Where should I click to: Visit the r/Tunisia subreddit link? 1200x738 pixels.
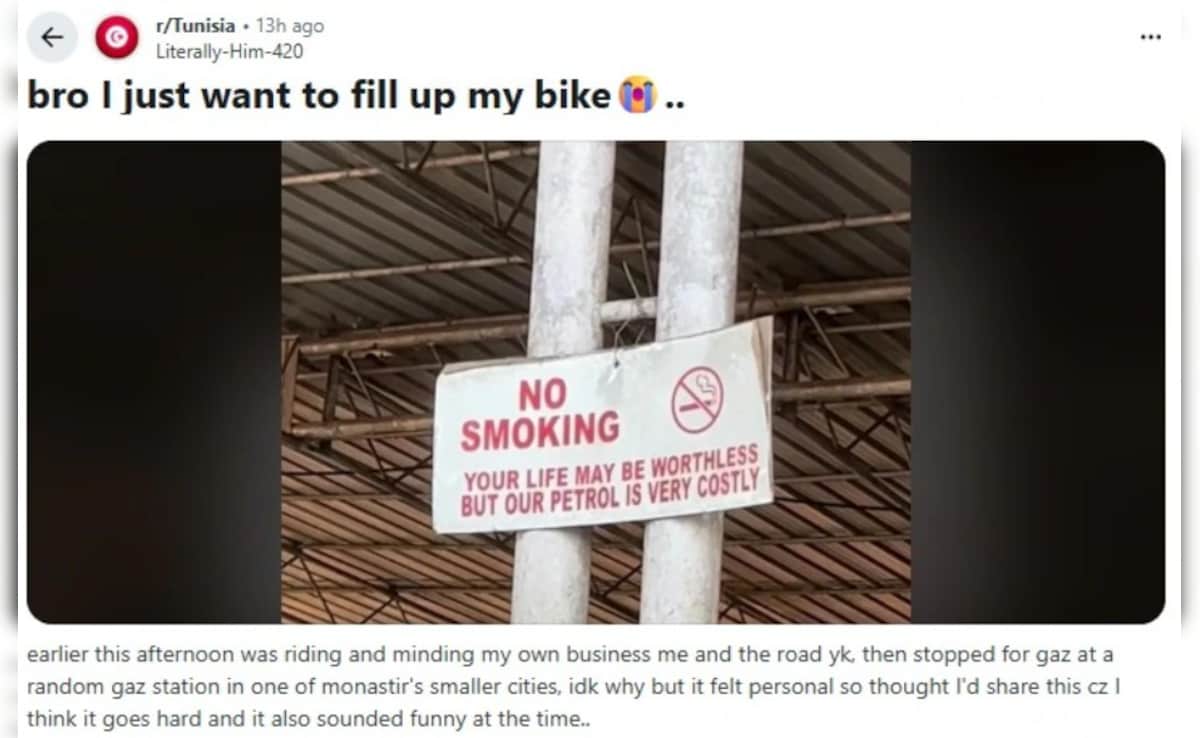click(x=196, y=27)
